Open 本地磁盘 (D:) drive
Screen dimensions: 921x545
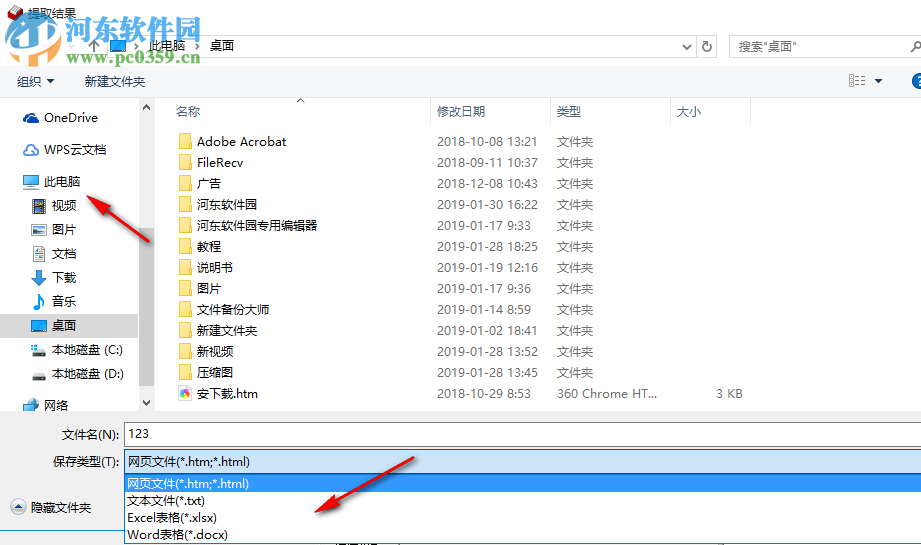(88, 374)
